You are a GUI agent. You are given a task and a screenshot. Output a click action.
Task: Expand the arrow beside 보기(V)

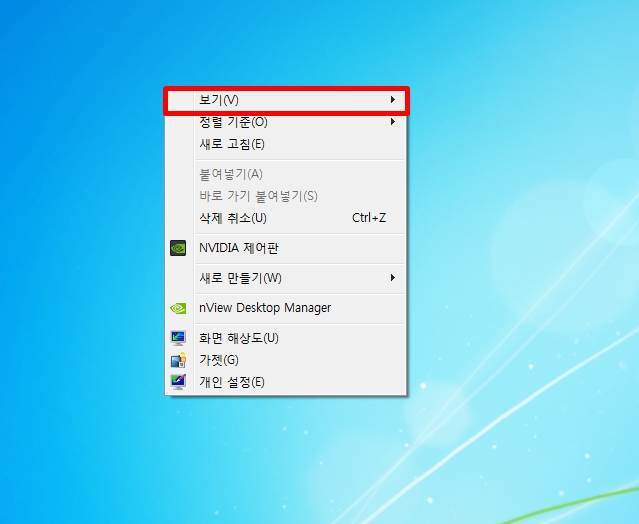[392, 100]
